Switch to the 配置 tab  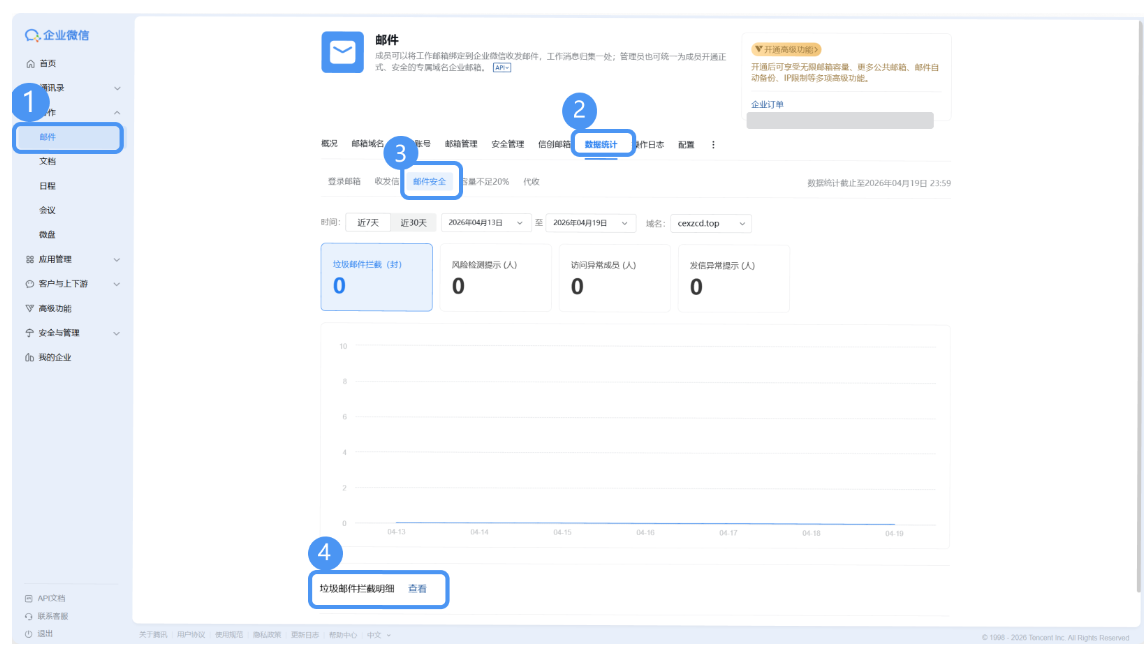pyautogui.click(x=686, y=144)
